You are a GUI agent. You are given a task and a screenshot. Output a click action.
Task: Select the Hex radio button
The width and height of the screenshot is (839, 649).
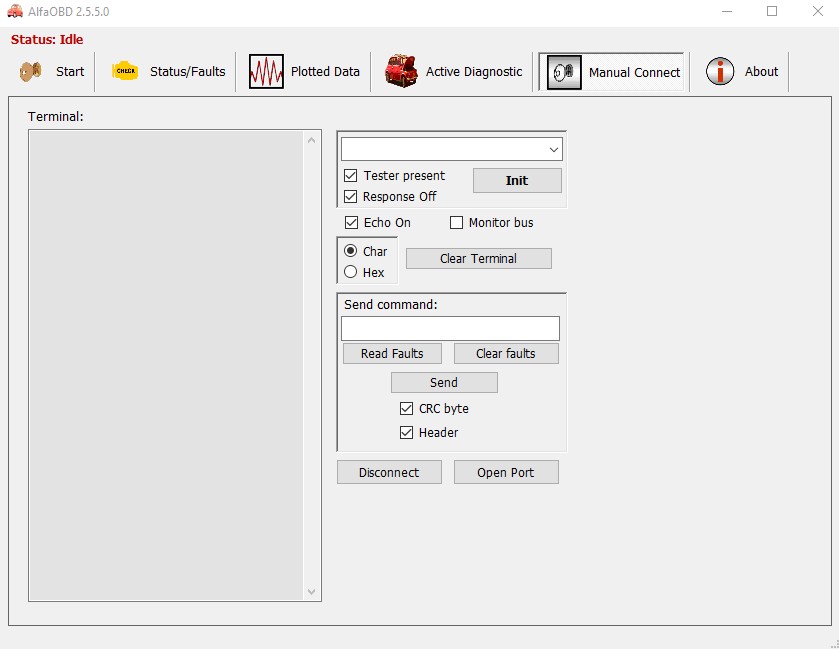point(351,272)
